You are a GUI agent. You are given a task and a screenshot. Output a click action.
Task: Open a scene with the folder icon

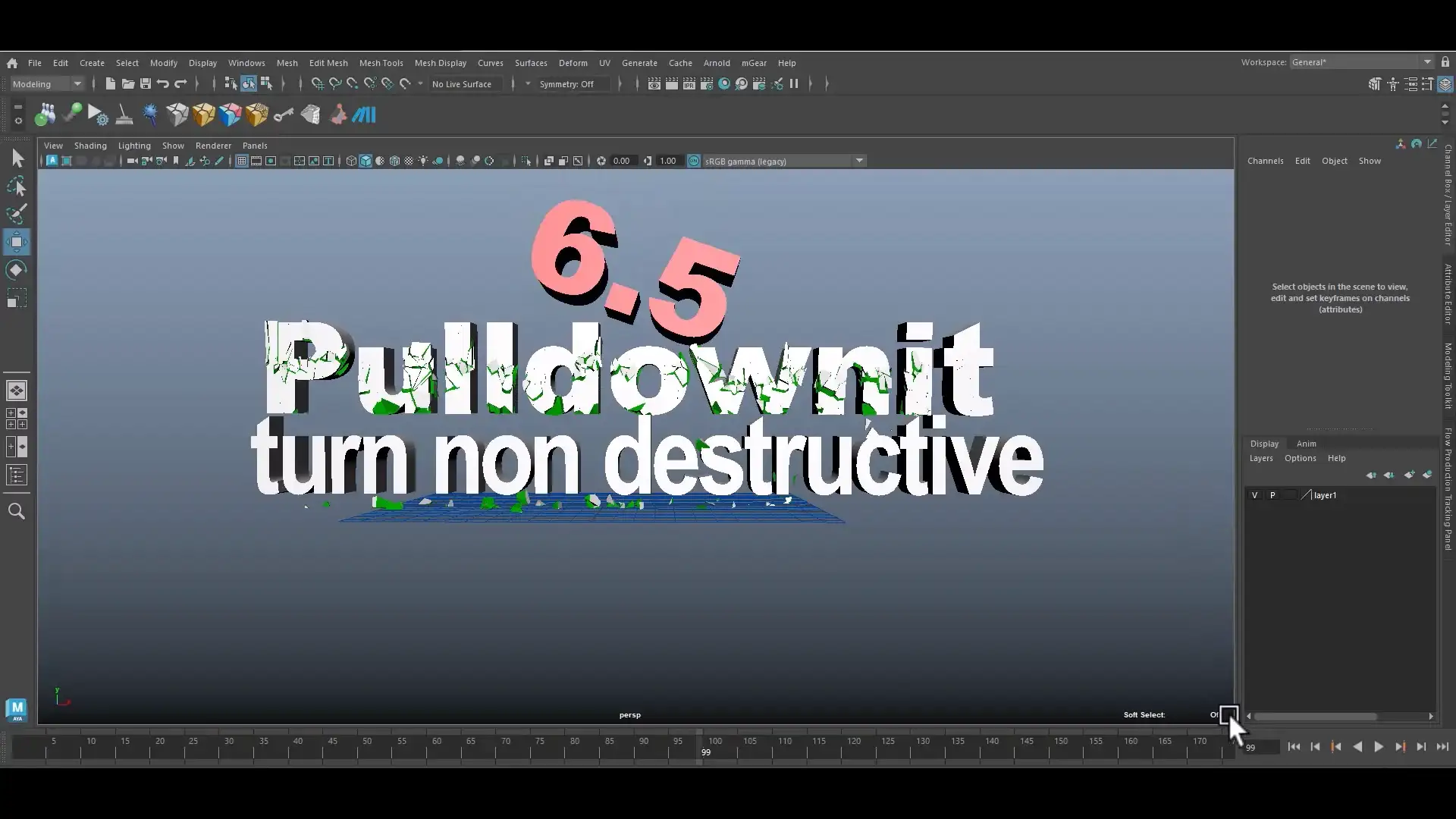[128, 84]
